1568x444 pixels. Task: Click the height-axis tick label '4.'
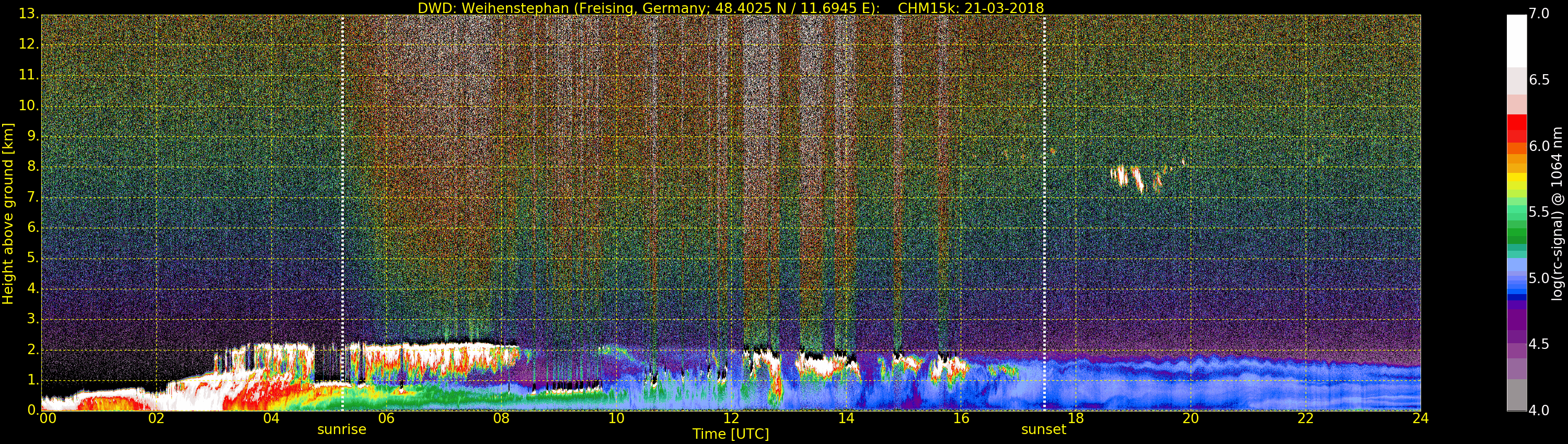pyautogui.click(x=32, y=288)
